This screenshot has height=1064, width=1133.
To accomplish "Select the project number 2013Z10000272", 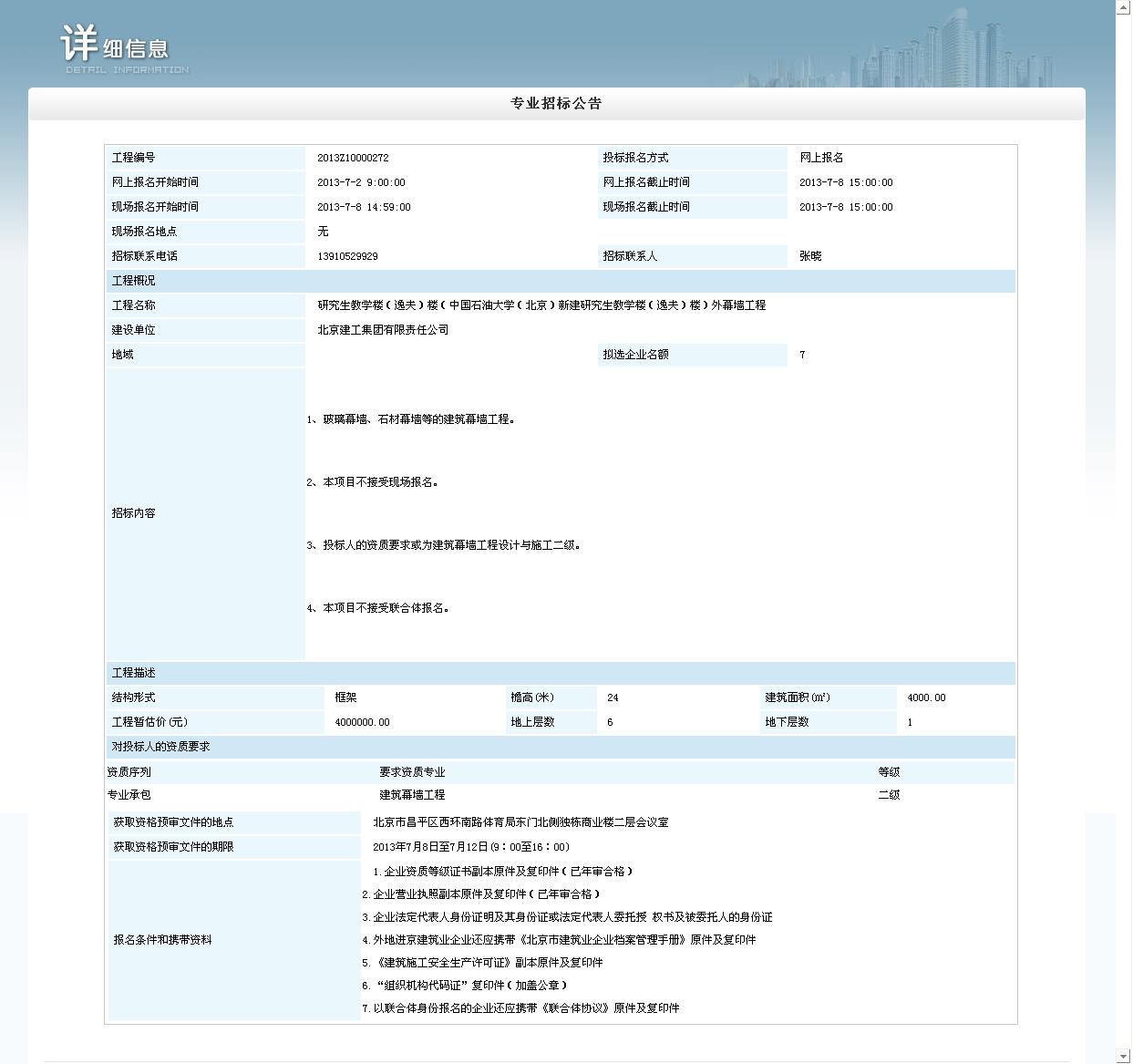I will pyautogui.click(x=353, y=159).
